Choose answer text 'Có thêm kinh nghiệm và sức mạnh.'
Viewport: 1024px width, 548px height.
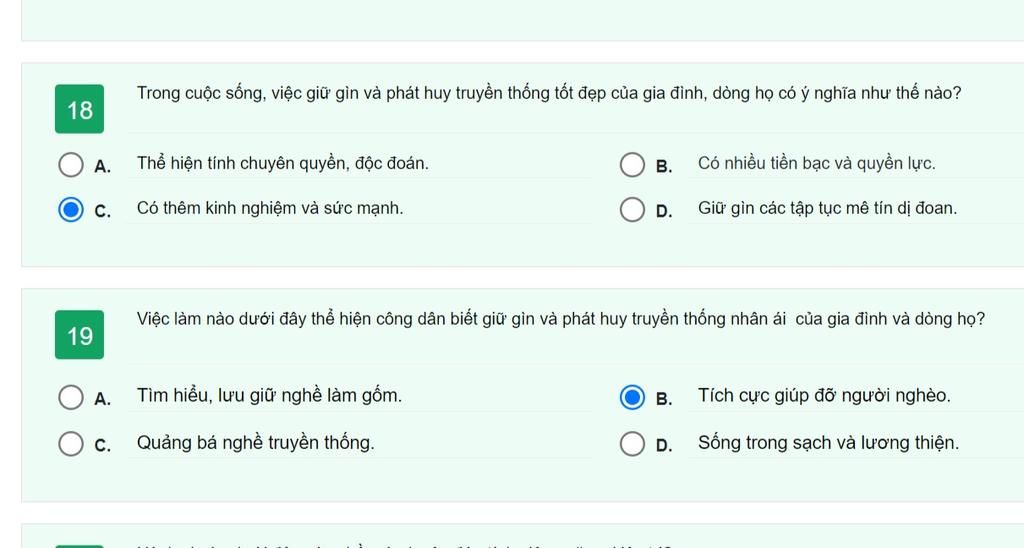point(270,208)
